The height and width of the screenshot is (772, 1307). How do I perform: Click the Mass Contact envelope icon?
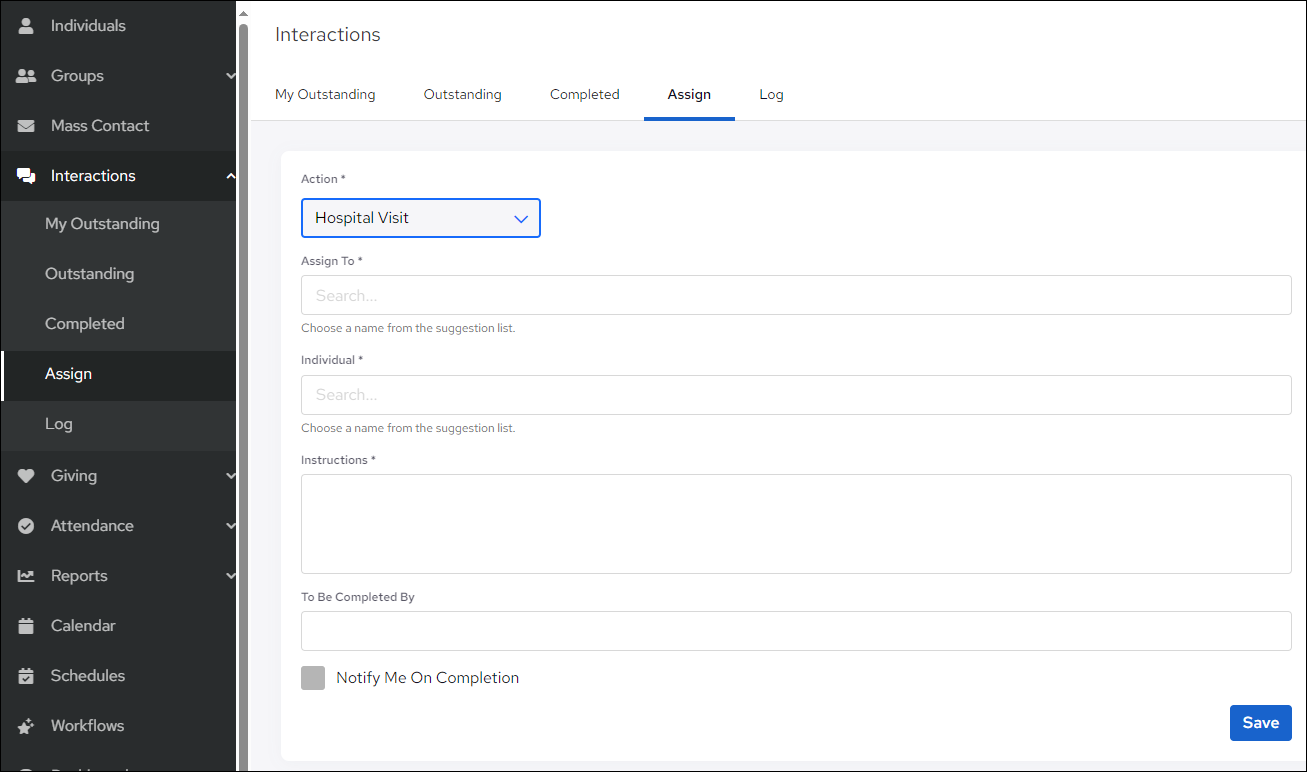(x=27, y=126)
